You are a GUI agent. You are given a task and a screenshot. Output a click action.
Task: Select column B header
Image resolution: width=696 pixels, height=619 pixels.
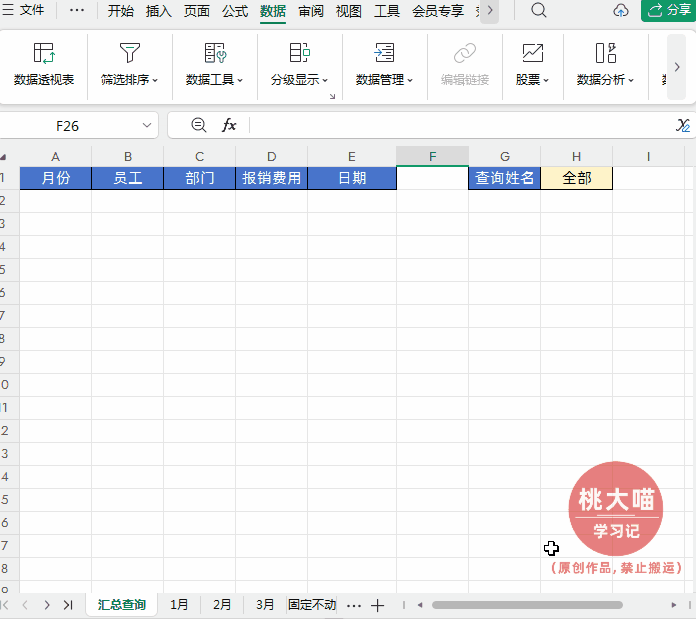(x=128, y=157)
